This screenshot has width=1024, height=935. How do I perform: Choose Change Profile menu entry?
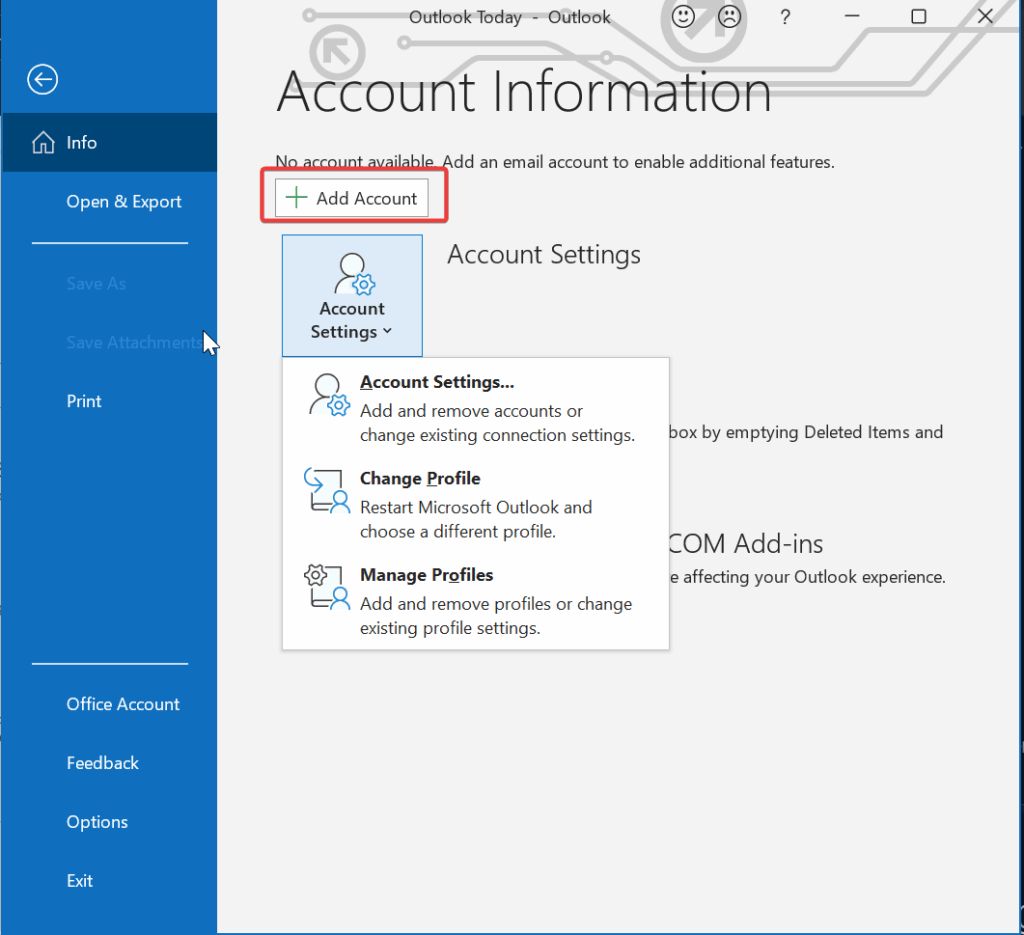[420, 479]
